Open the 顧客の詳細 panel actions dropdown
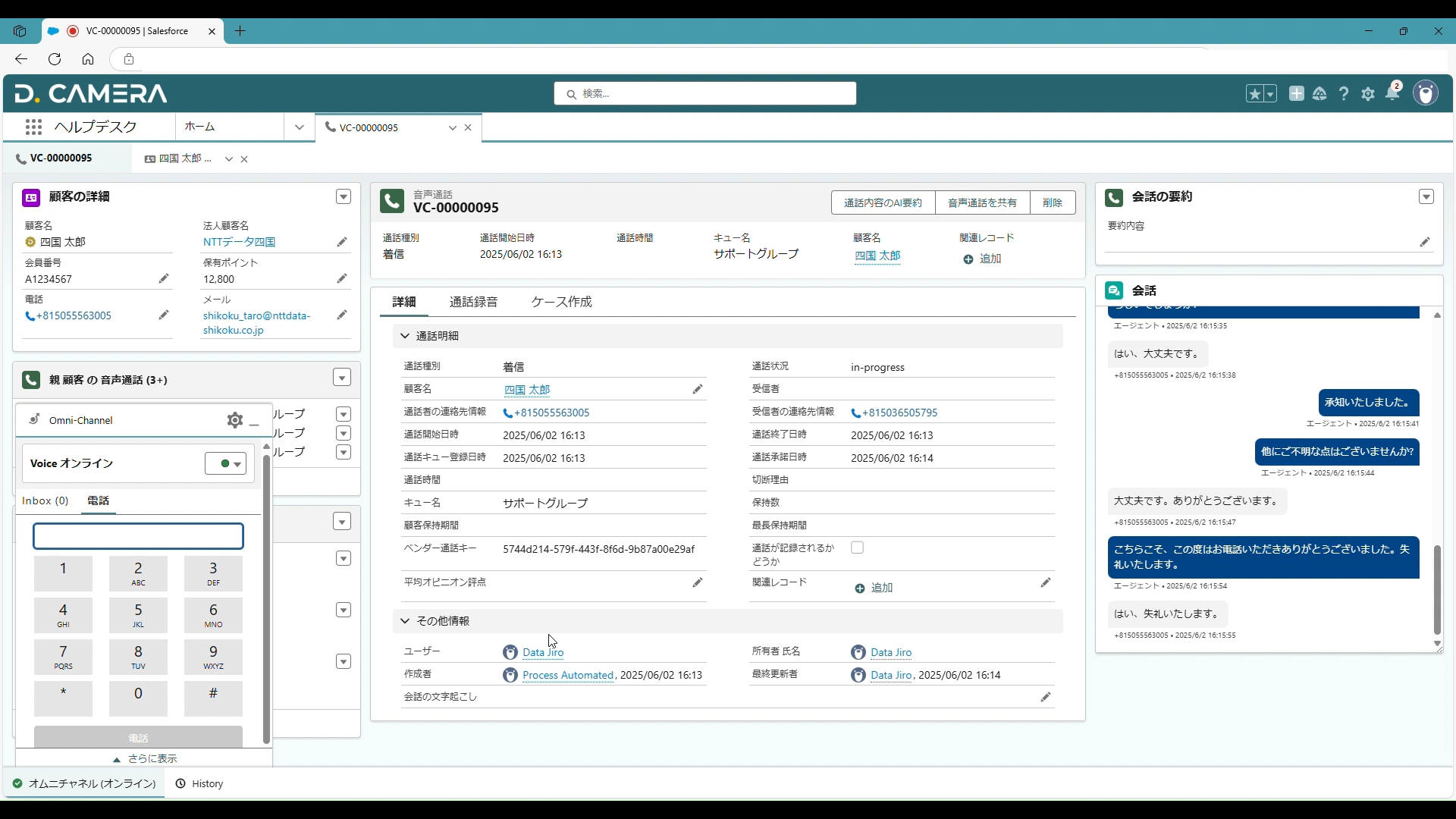The image size is (1456, 819). 344,196
